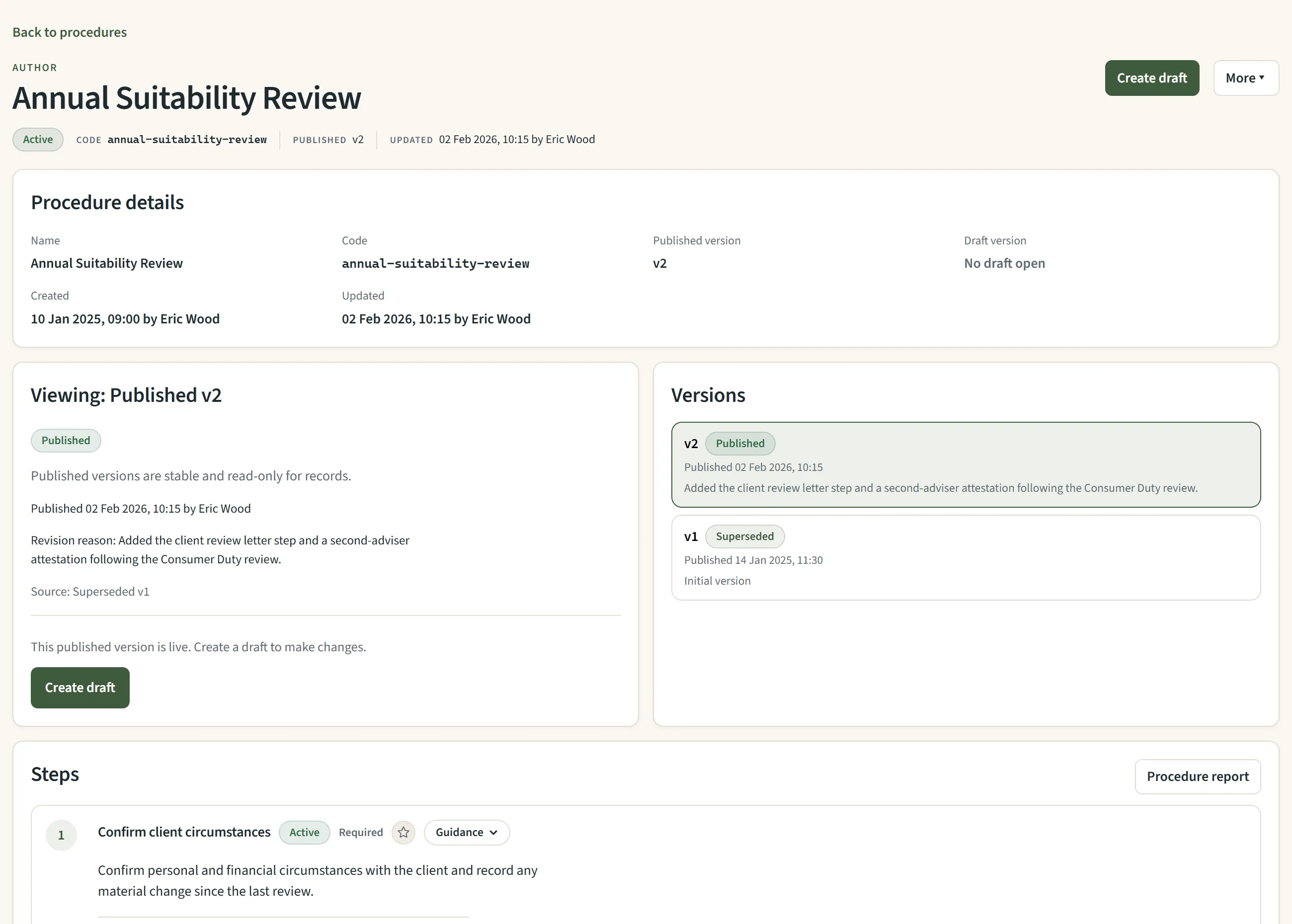Click the step title Confirm client circumstances
This screenshot has width=1292, height=924.
pos(184,832)
